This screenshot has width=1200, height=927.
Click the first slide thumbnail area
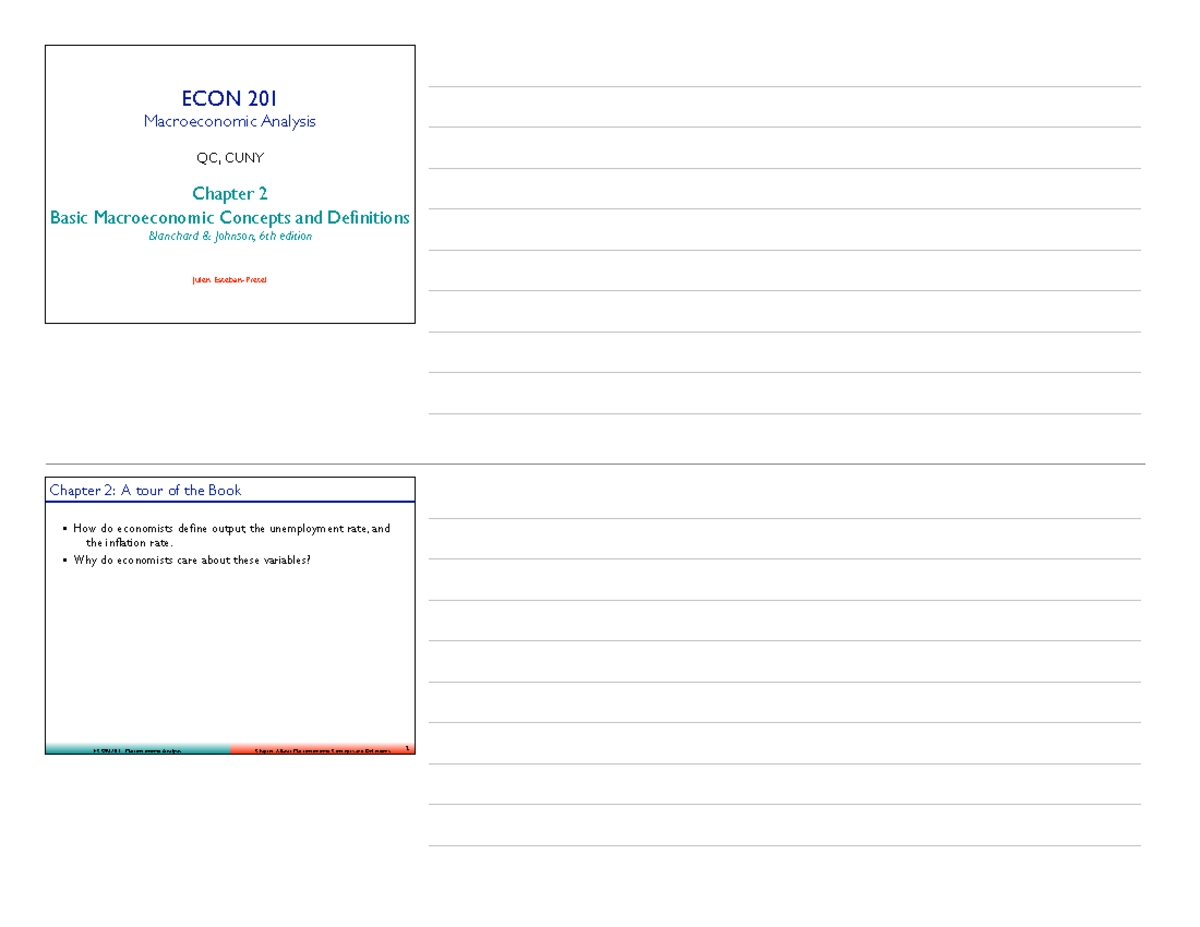point(230,183)
